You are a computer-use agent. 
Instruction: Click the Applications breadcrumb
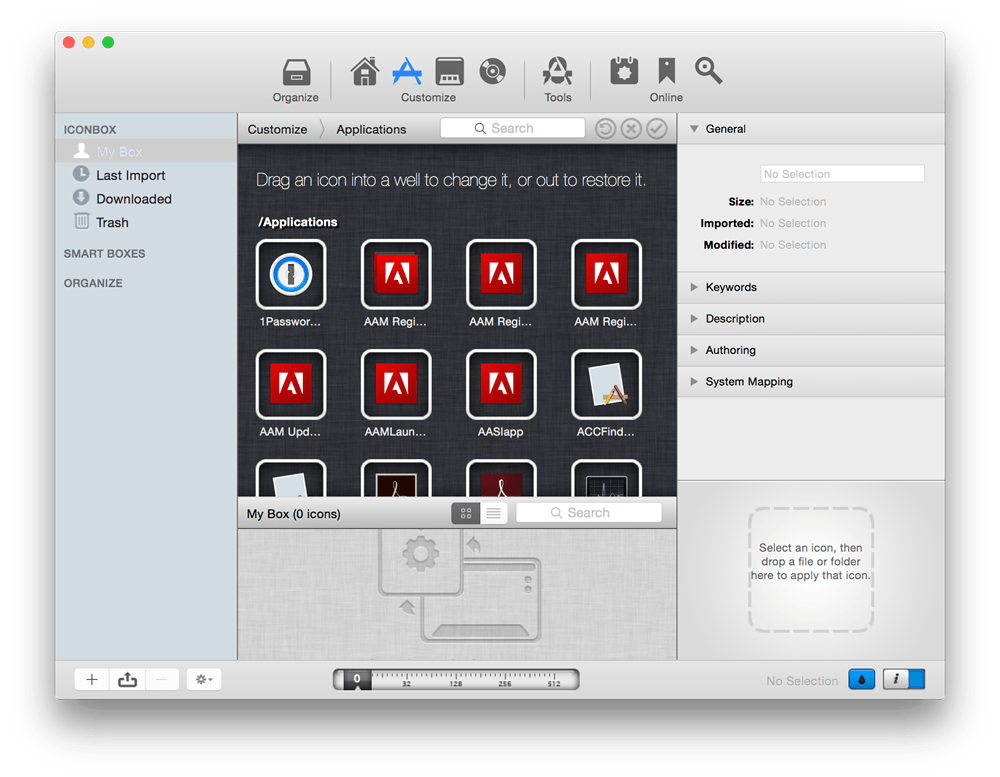pyautogui.click(x=371, y=130)
